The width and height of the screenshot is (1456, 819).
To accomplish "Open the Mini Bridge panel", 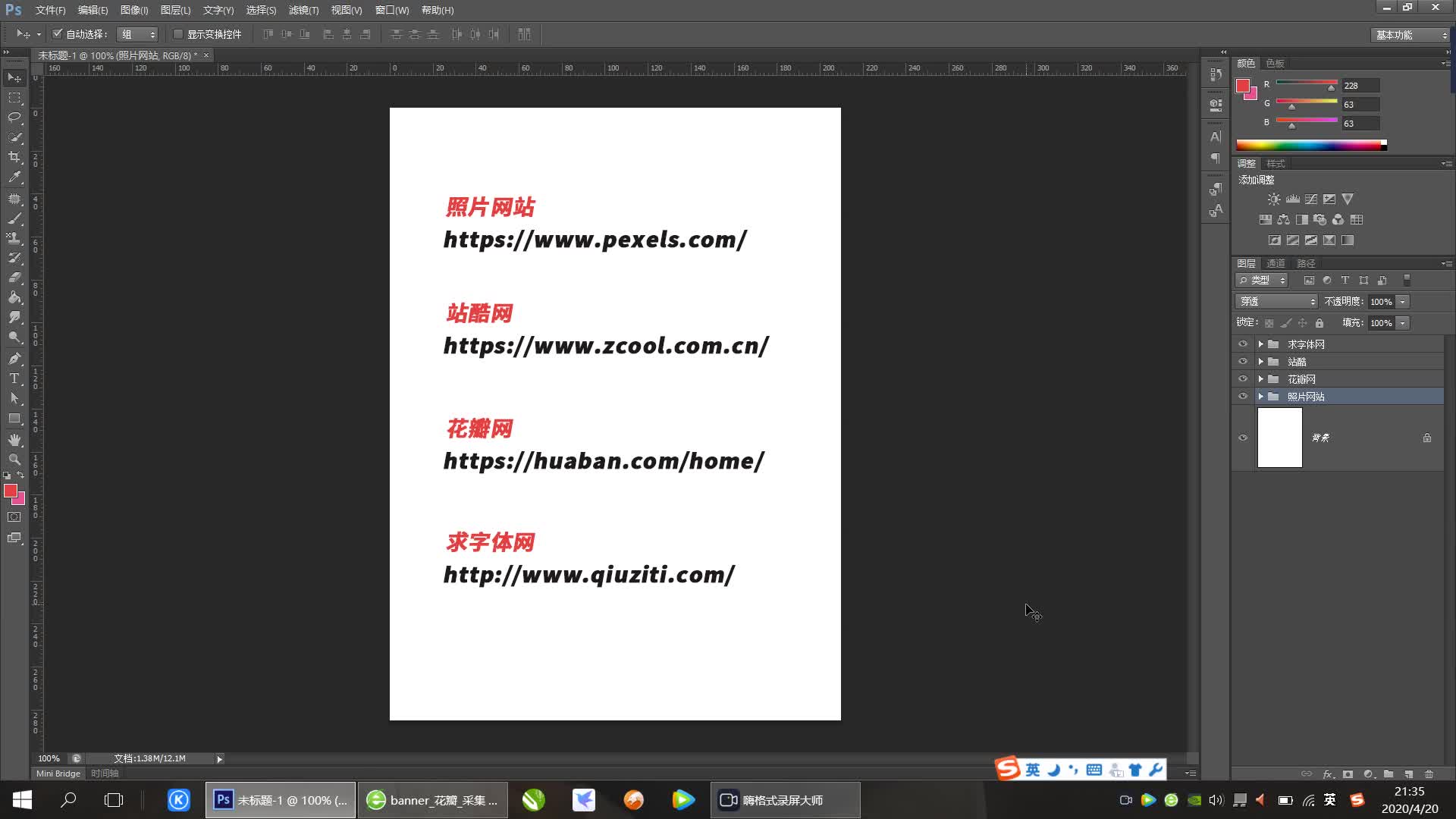I will click(58, 773).
